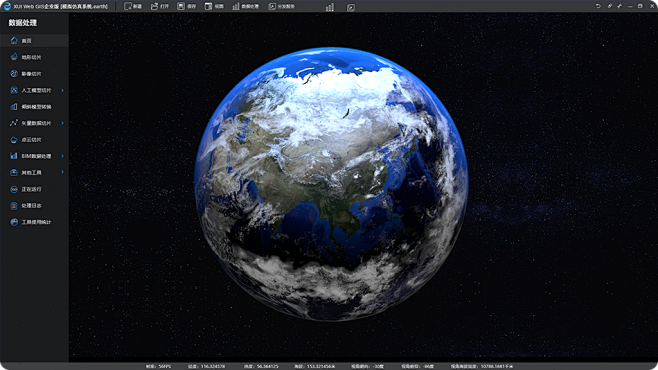Open 倾斜模型转换 oblique model conversion
The height and width of the screenshot is (370, 658).
[34, 107]
